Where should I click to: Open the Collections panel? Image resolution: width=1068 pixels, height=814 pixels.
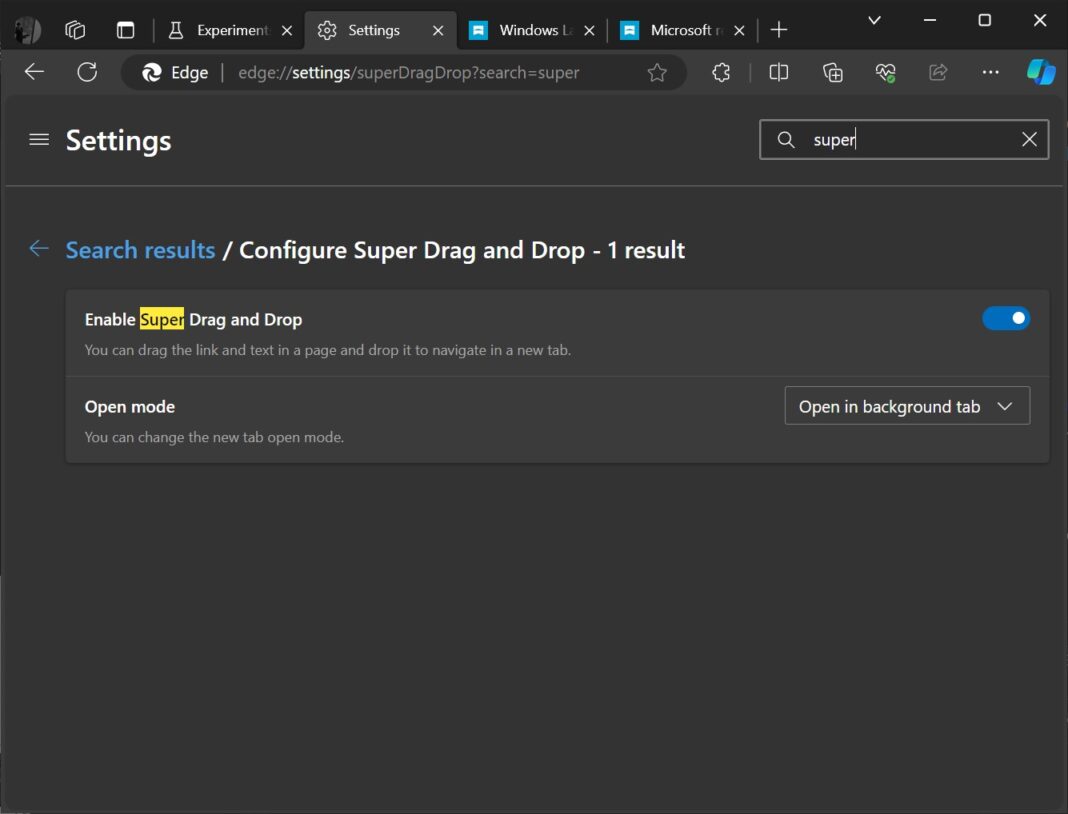tap(832, 72)
